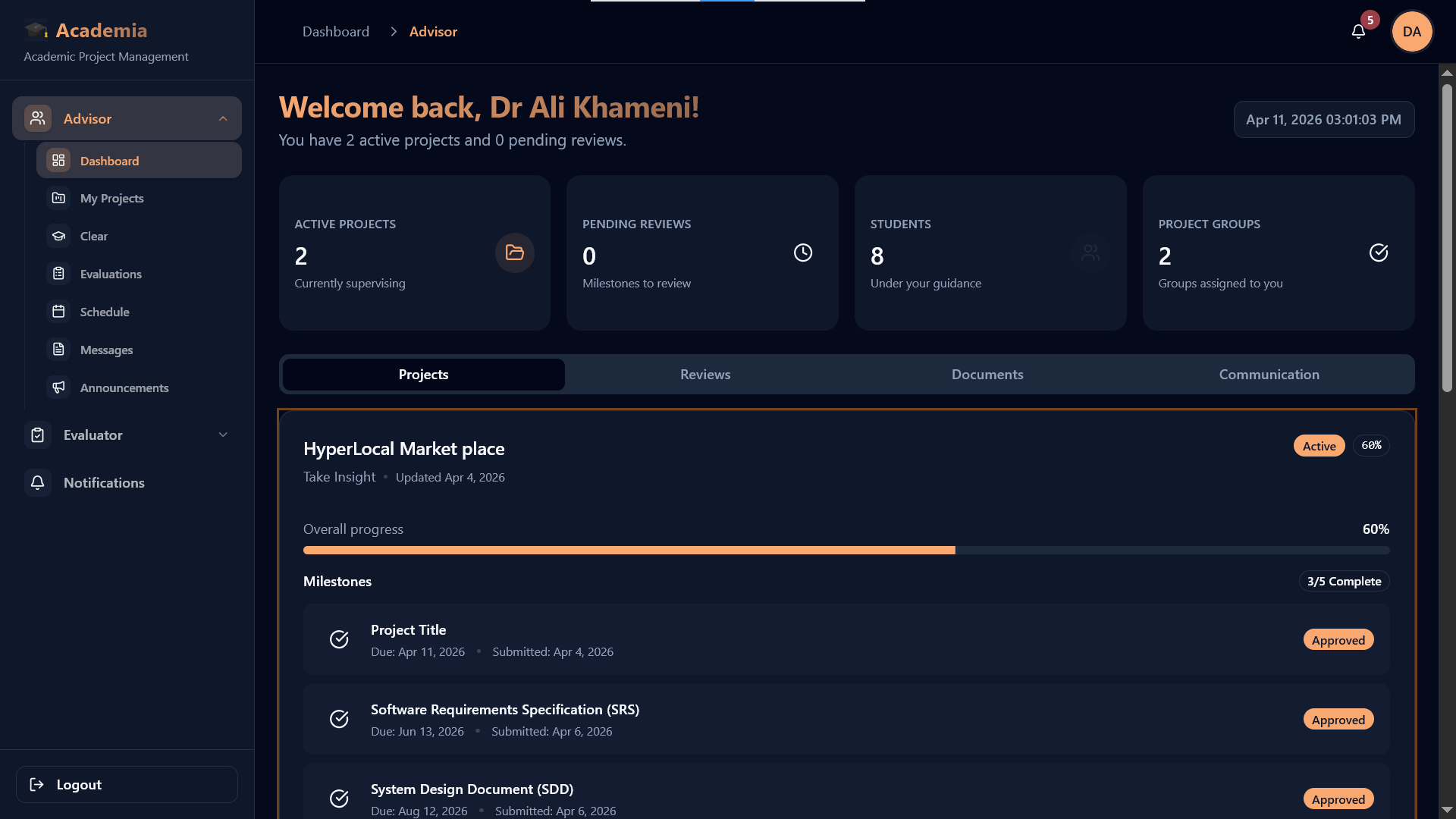Click the breadcrumb chevron separator

click(x=393, y=32)
